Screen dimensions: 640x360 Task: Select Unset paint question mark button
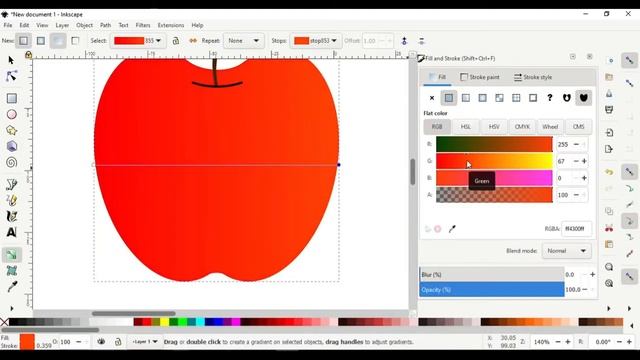(550, 98)
